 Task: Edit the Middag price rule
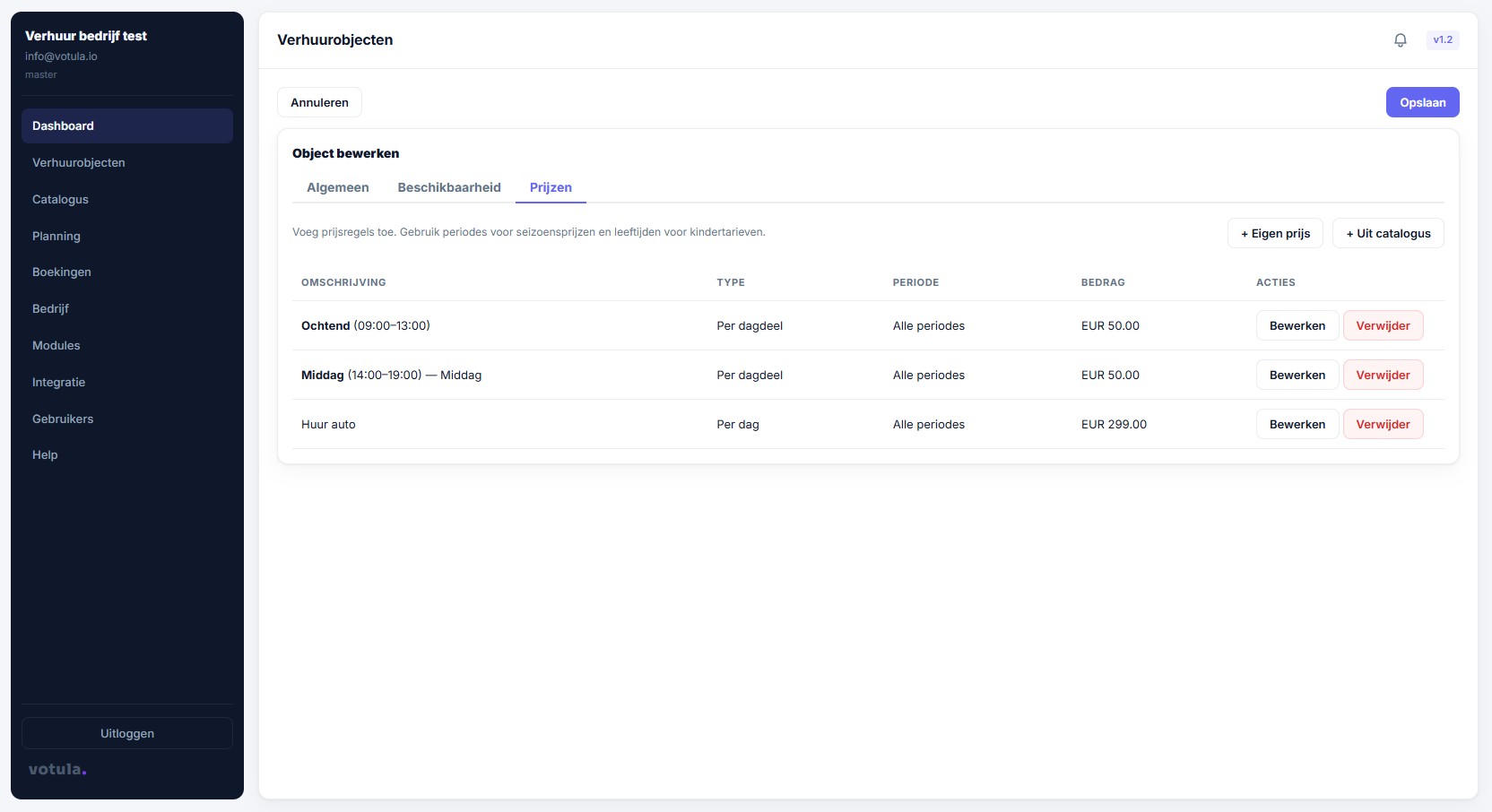[1297, 375]
